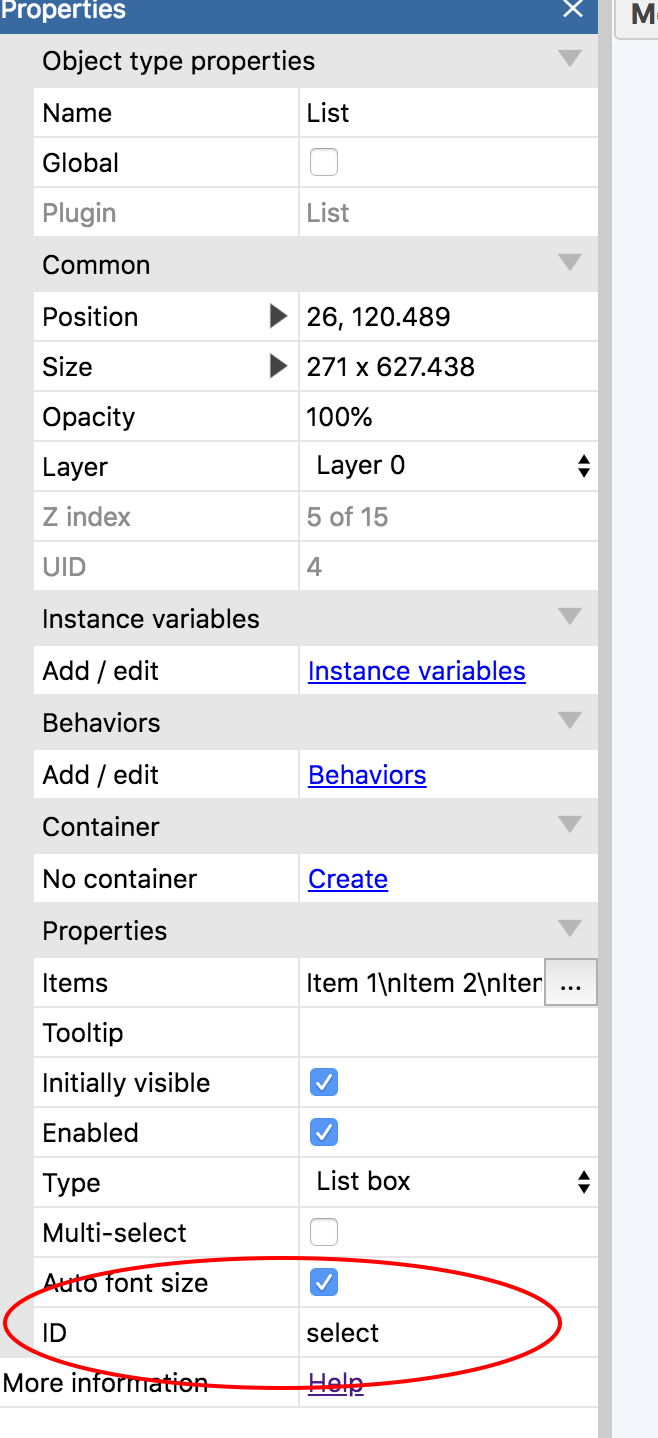The height and width of the screenshot is (1438, 658).
Task: Disable the Enabled checkbox
Action: 324,1132
